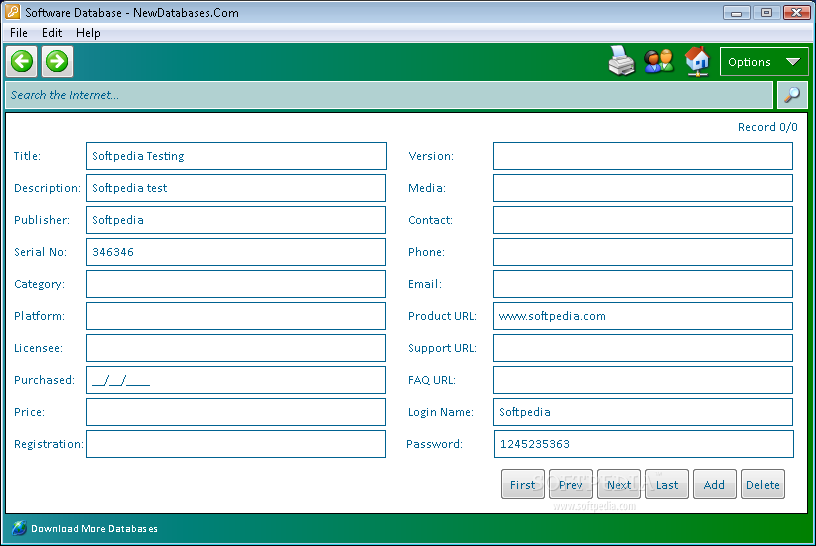Open the File menu
Screen dimensions: 816x546
pos(19,33)
